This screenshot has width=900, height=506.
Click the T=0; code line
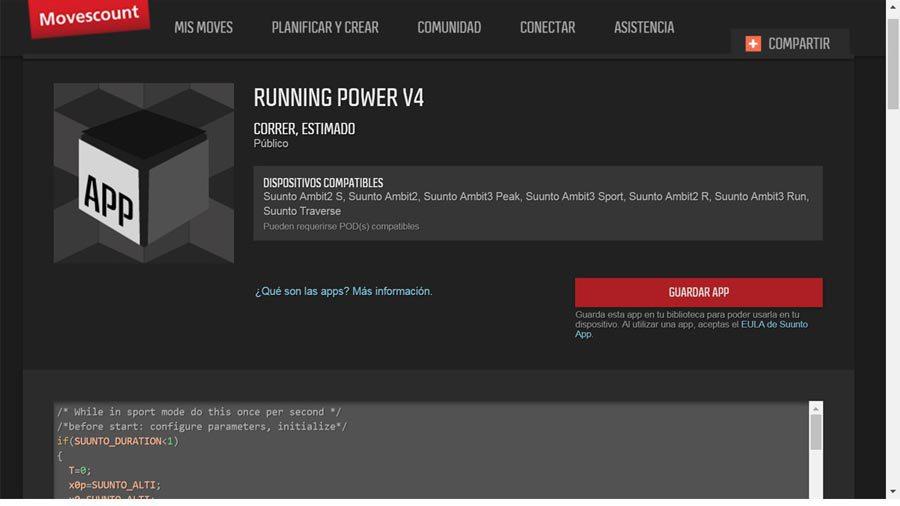[x=80, y=470]
